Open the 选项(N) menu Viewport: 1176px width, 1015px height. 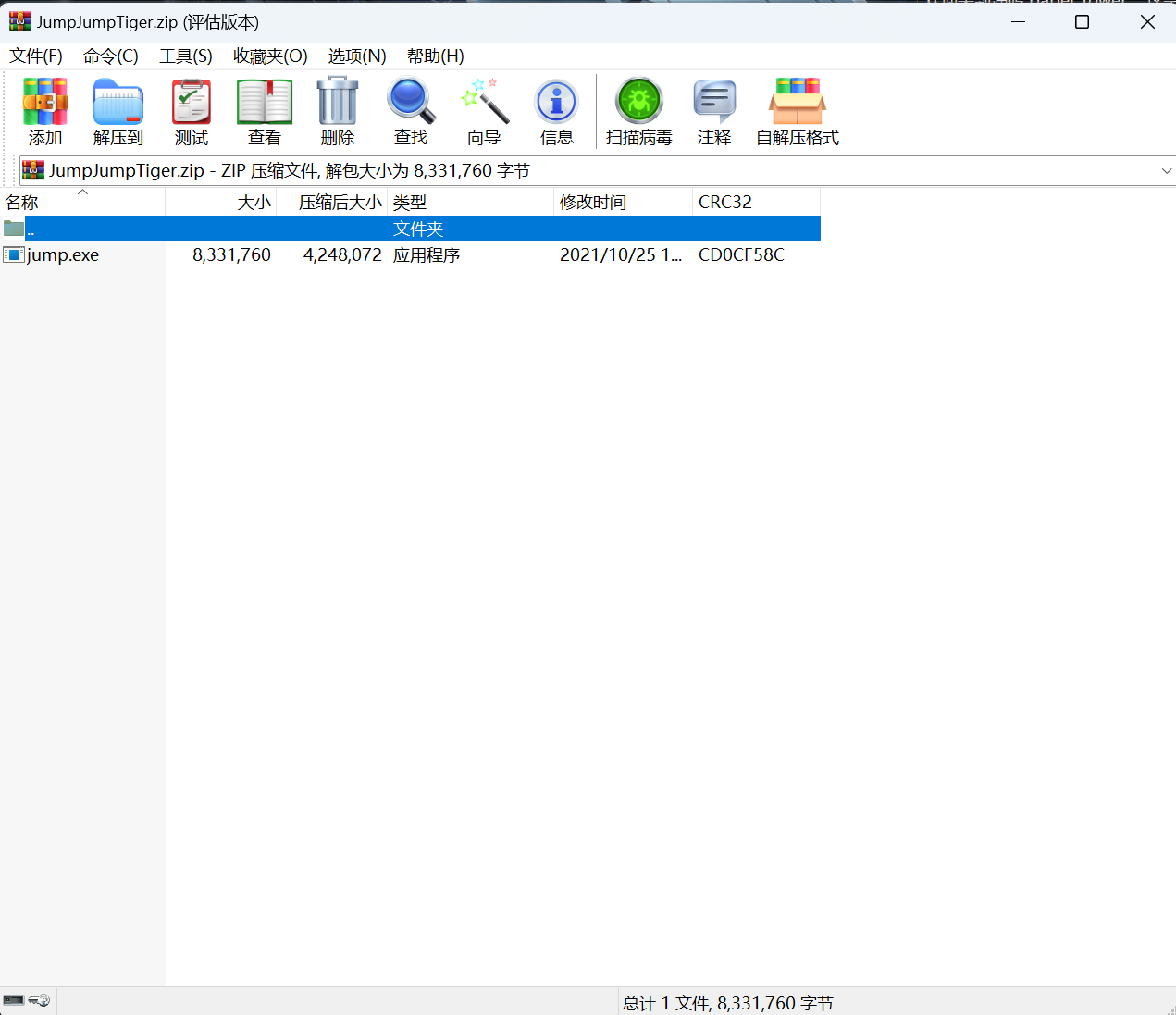[357, 56]
